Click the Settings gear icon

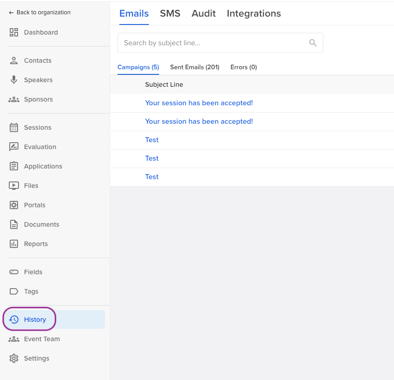14,358
